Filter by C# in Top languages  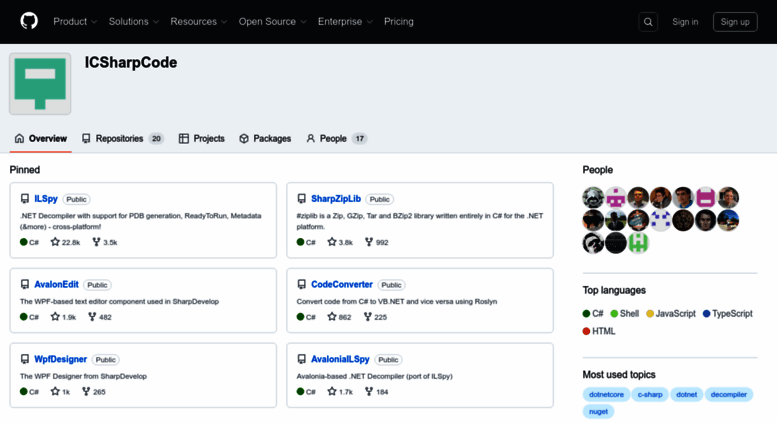593,314
